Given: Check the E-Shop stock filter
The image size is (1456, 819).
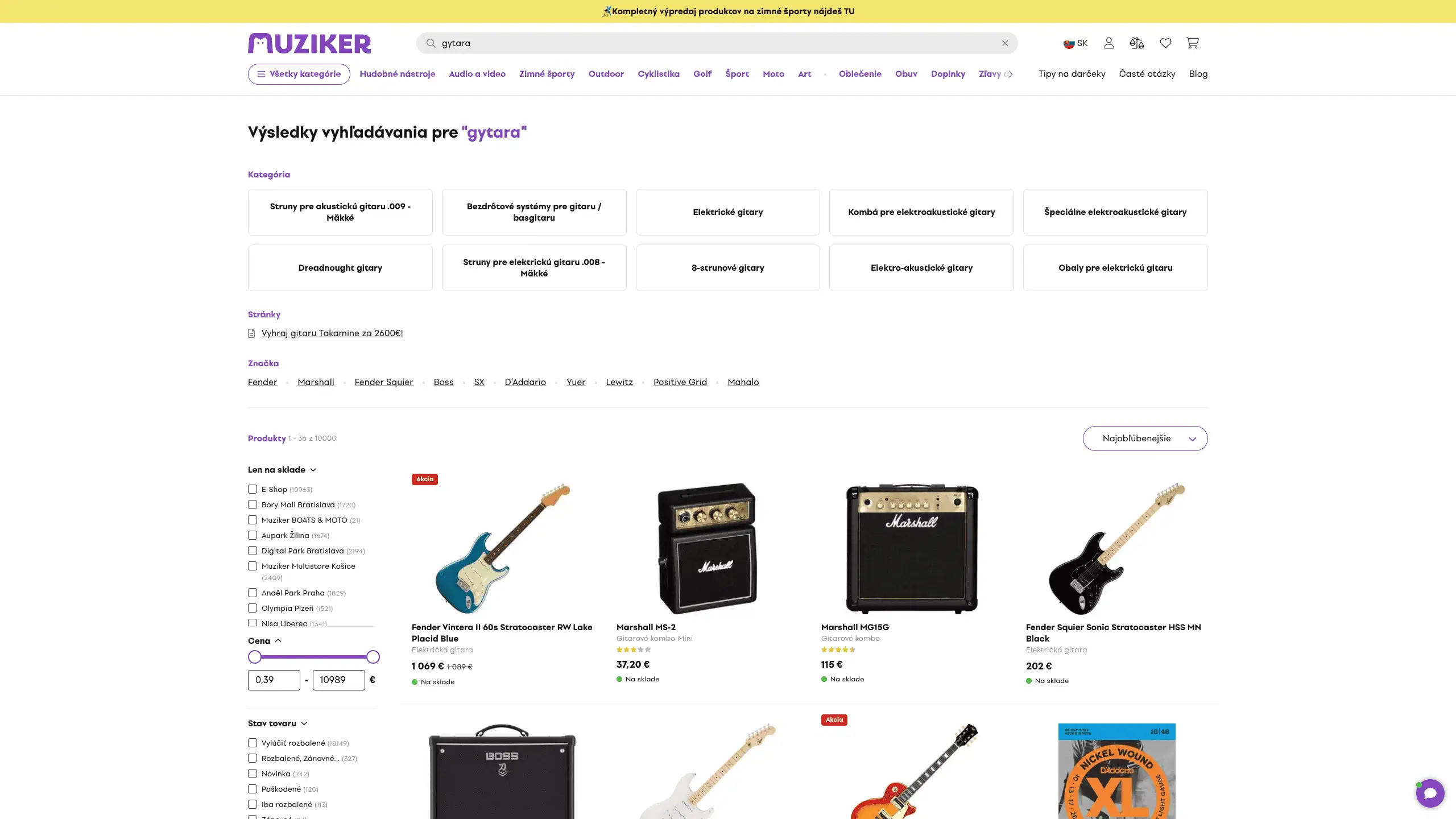Looking at the screenshot, I should click(x=253, y=489).
